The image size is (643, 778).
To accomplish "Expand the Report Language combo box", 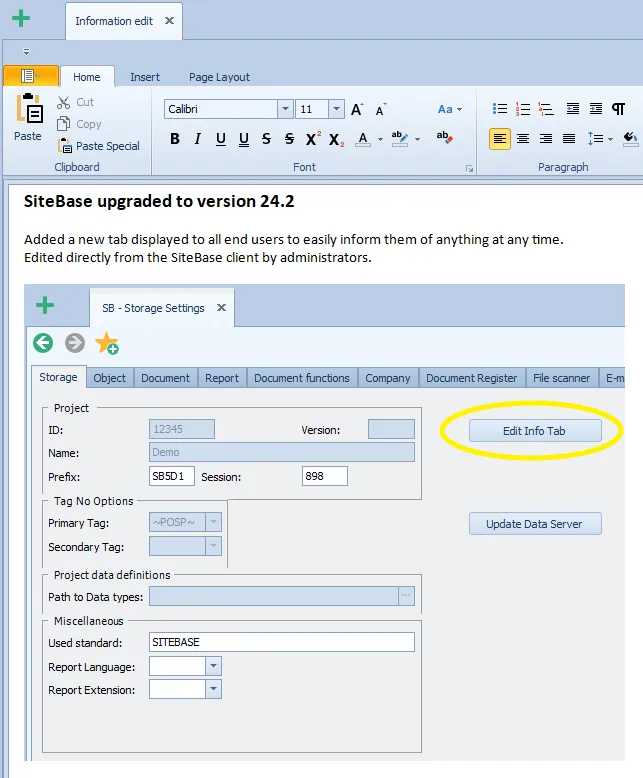I will click(x=213, y=666).
